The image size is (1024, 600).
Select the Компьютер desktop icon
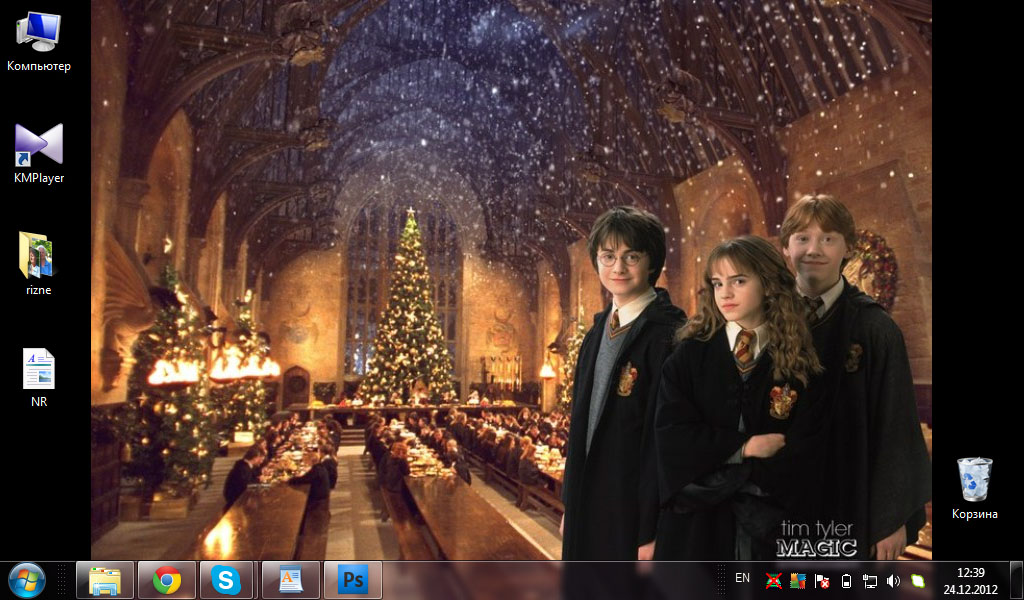(x=39, y=40)
